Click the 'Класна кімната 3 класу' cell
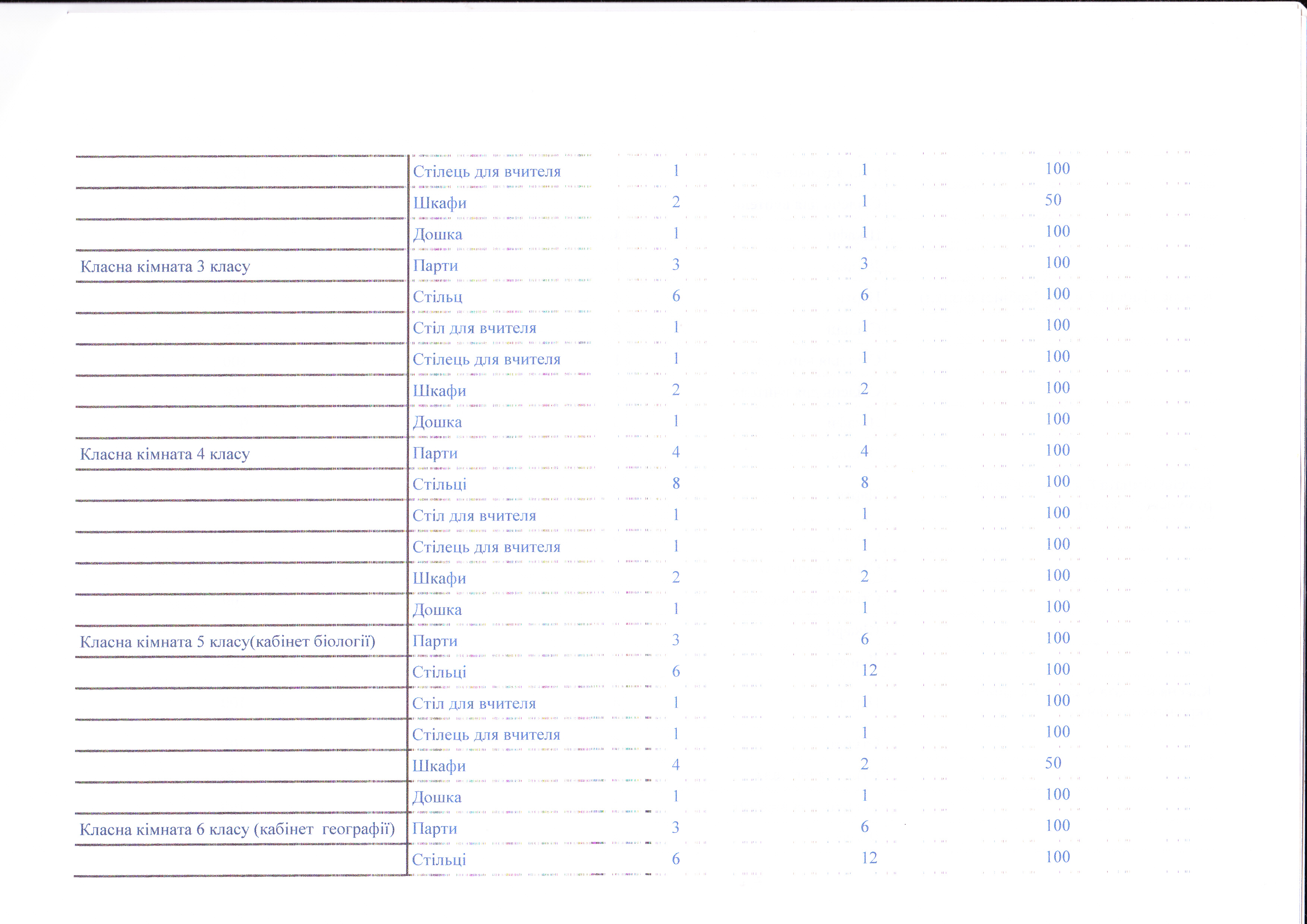1307x924 pixels. click(x=165, y=266)
